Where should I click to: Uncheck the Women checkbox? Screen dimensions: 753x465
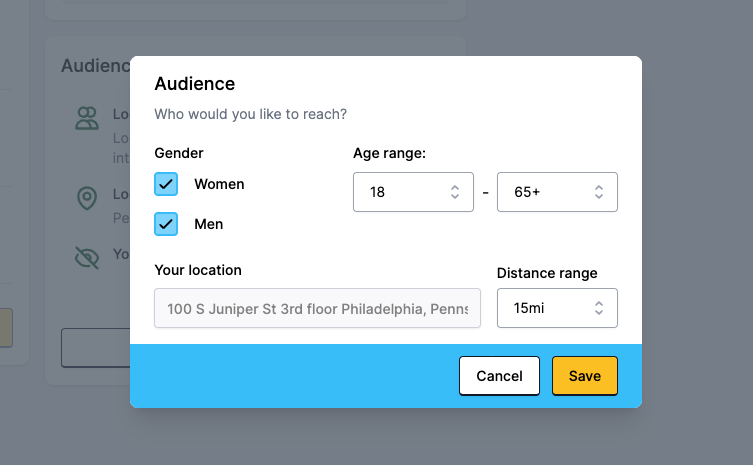[166, 184]
